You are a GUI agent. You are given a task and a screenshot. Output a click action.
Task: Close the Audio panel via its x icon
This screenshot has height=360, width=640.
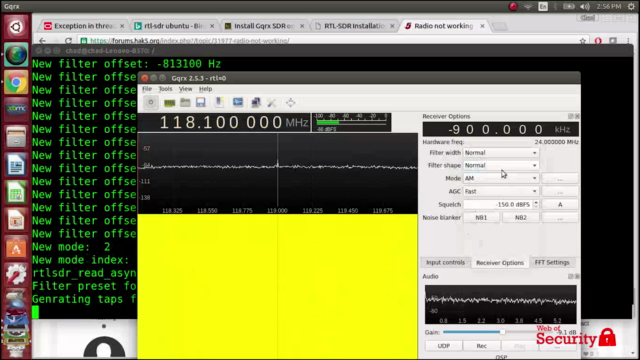click(577, 276)
